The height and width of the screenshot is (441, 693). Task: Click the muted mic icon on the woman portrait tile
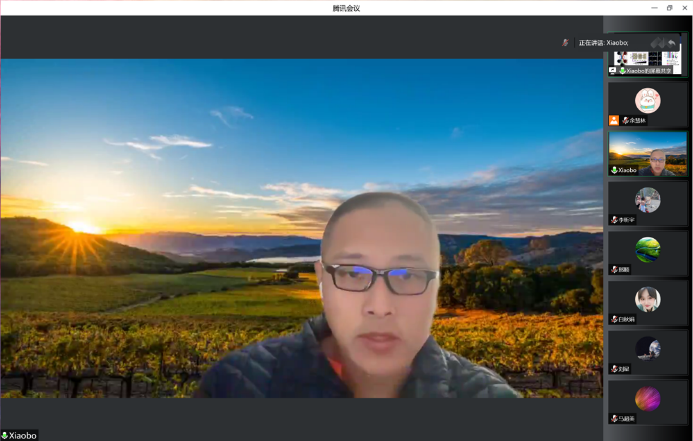point(614,318)
